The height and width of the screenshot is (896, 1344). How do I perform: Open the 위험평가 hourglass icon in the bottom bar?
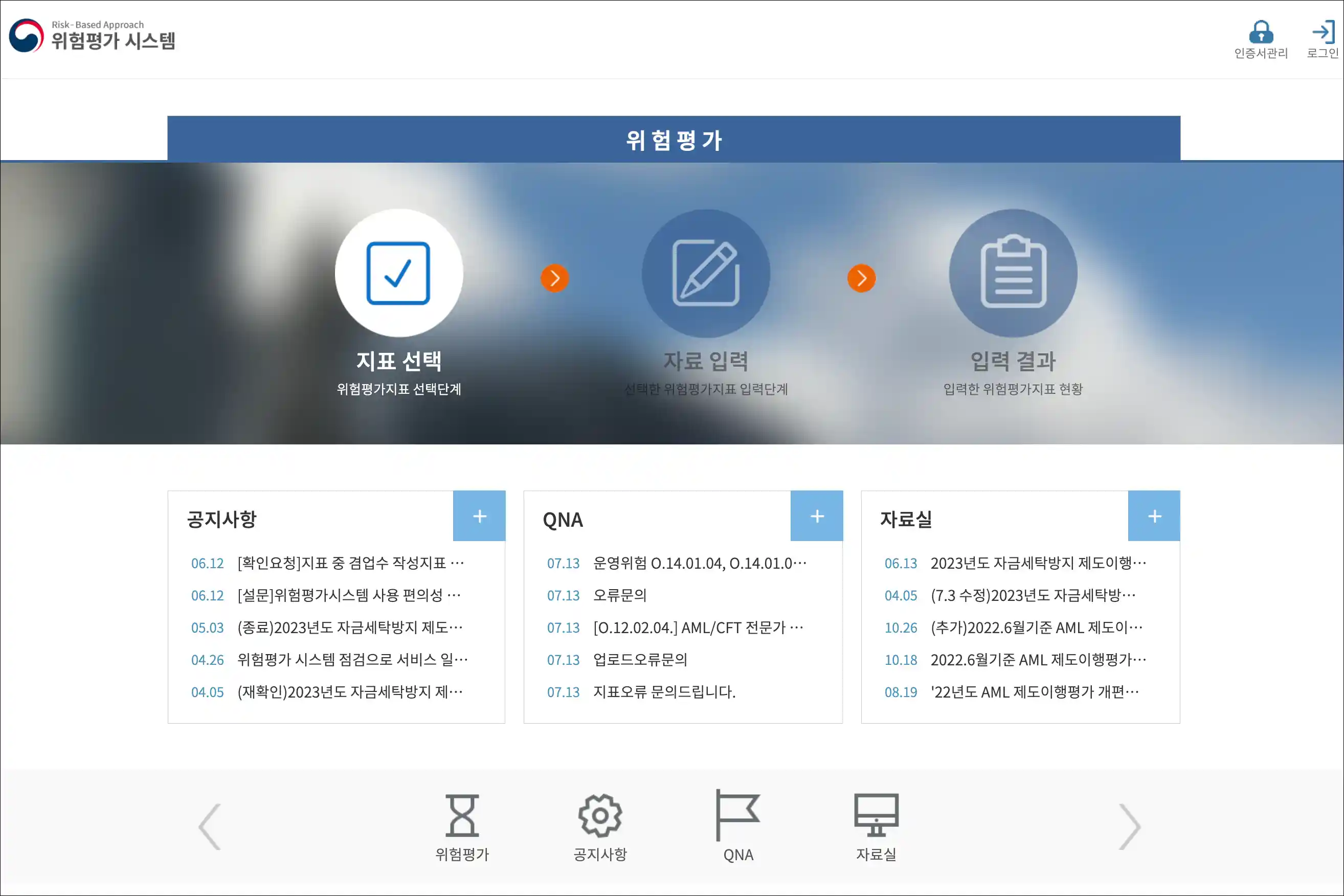pos(462,815)
